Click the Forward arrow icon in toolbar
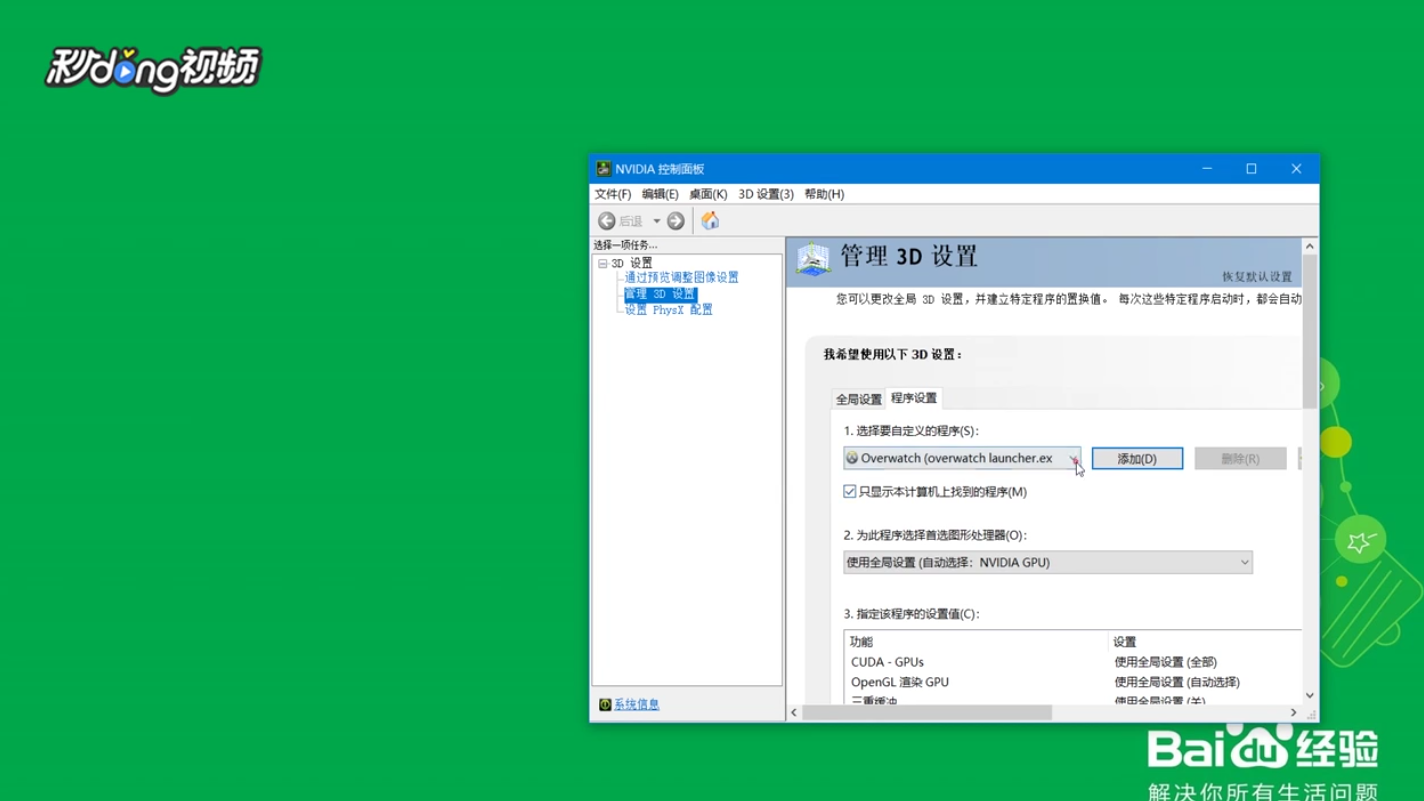1424x801 pixels. pyautogui.click(x=676, y=221)
